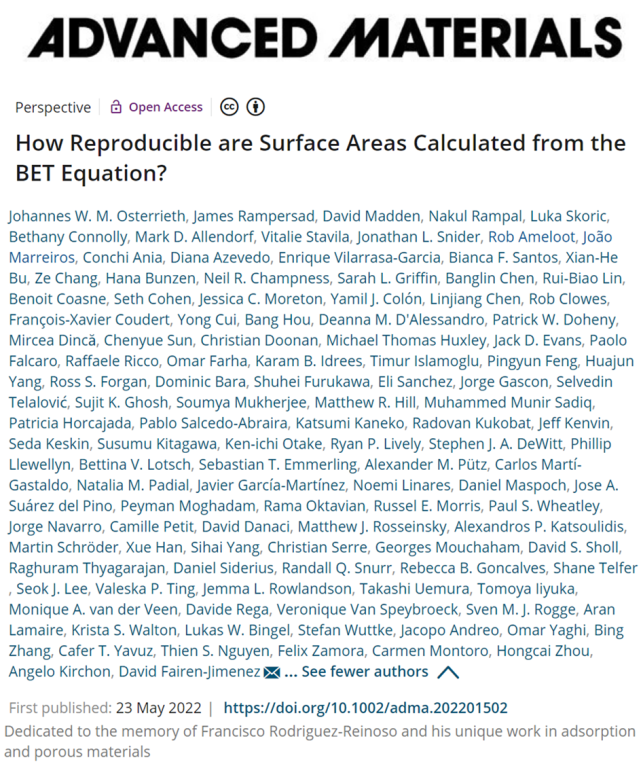Click the Perspective article type label
This screenshot has width=641, height=764.
coord(53,107)
